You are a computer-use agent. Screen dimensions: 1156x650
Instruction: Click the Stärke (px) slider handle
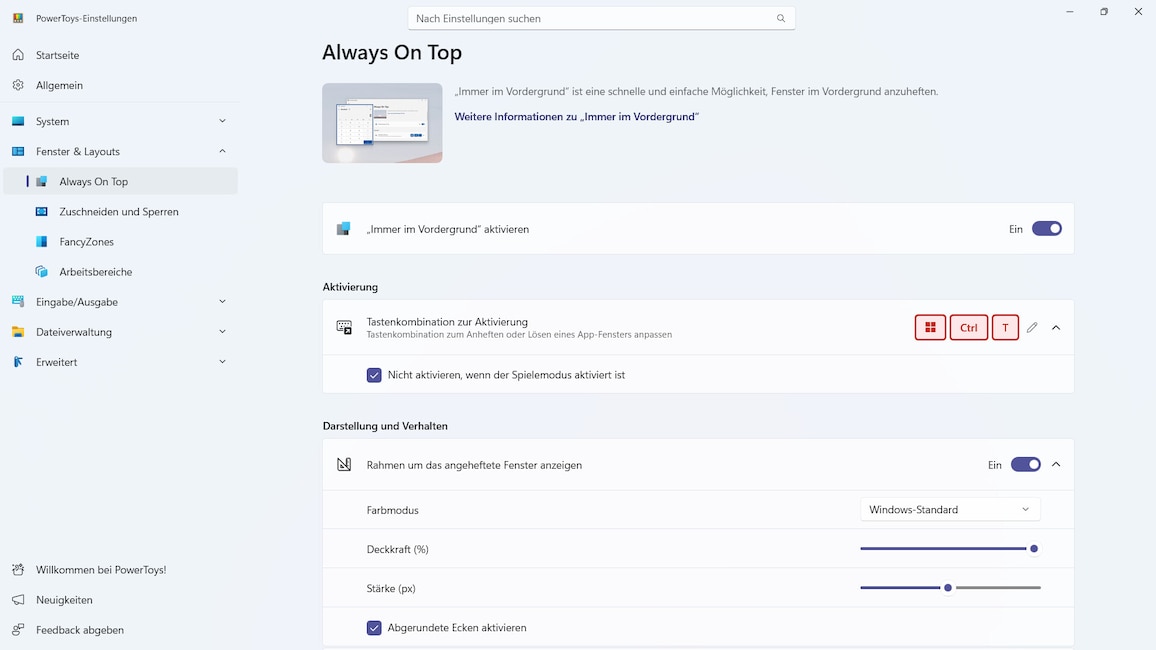948,588
